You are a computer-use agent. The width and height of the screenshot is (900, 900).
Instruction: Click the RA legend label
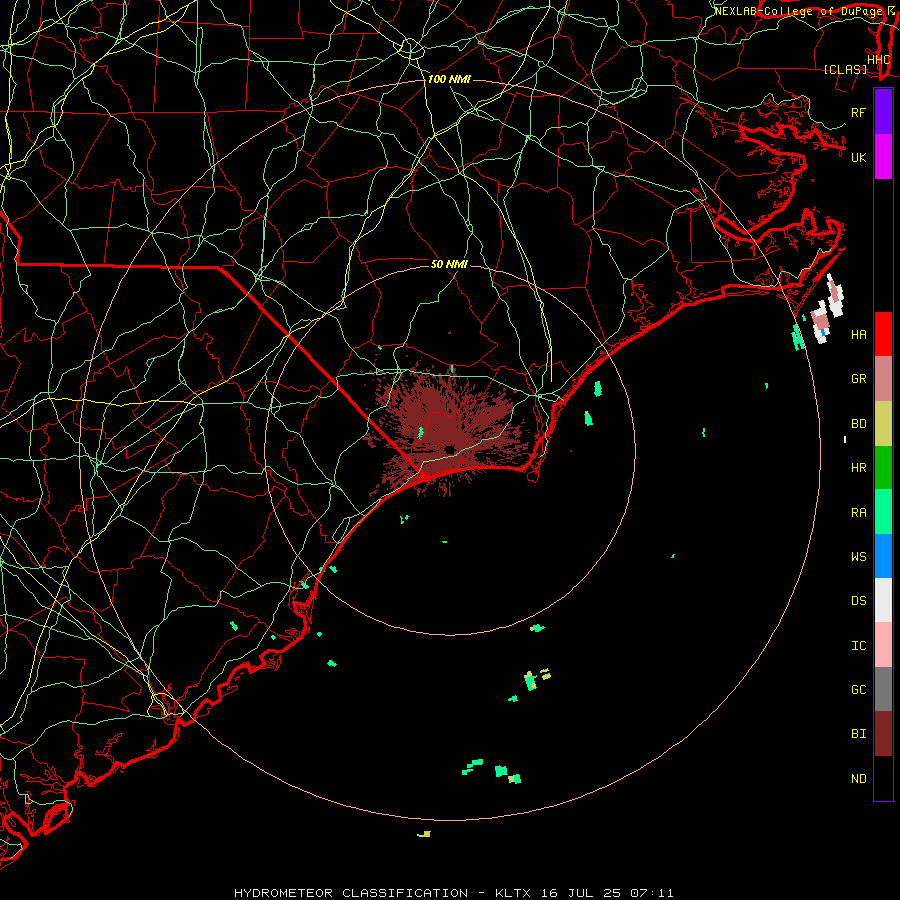point(858,513)
